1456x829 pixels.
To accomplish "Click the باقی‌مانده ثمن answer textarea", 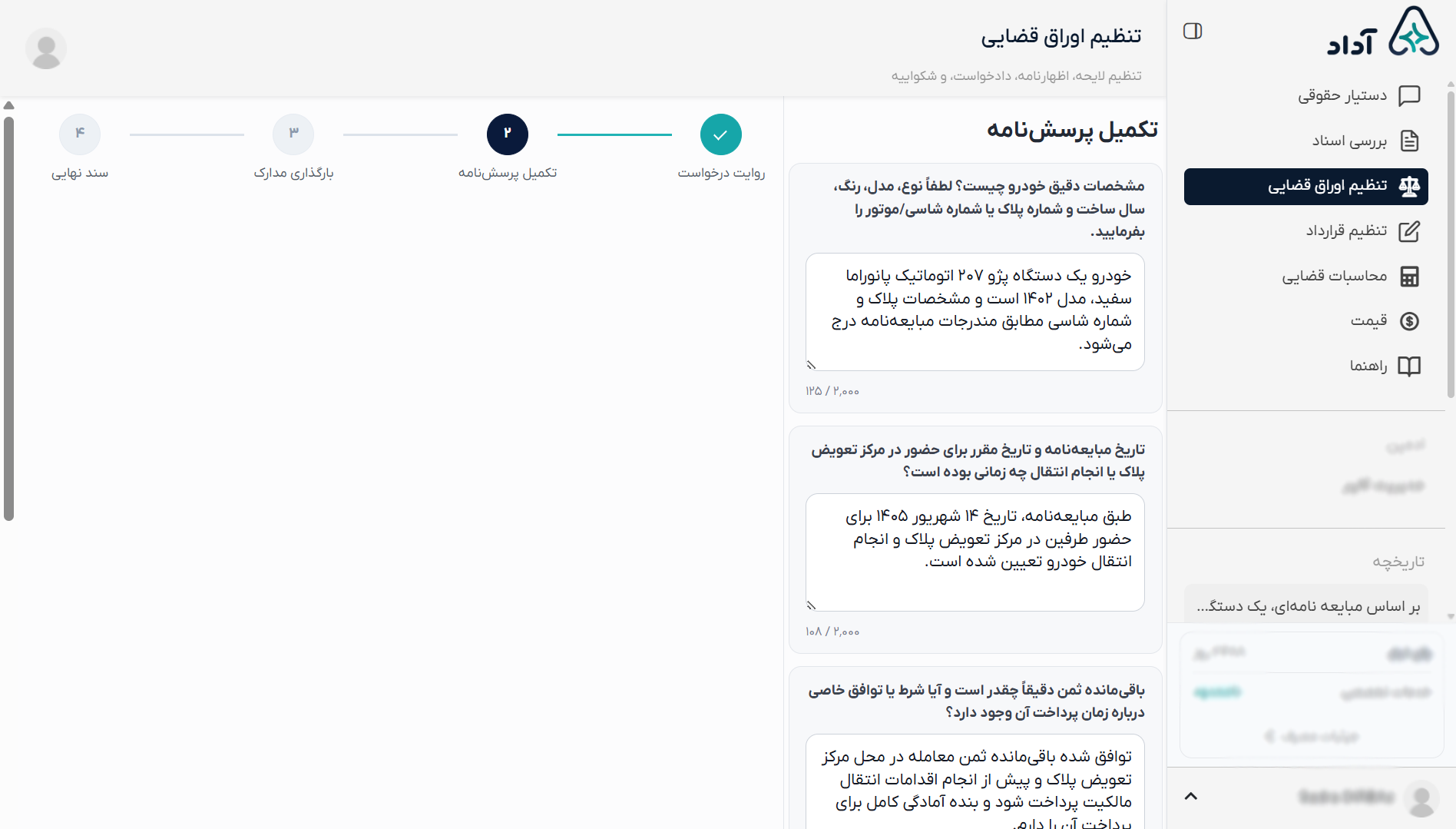I will point(975,781).
